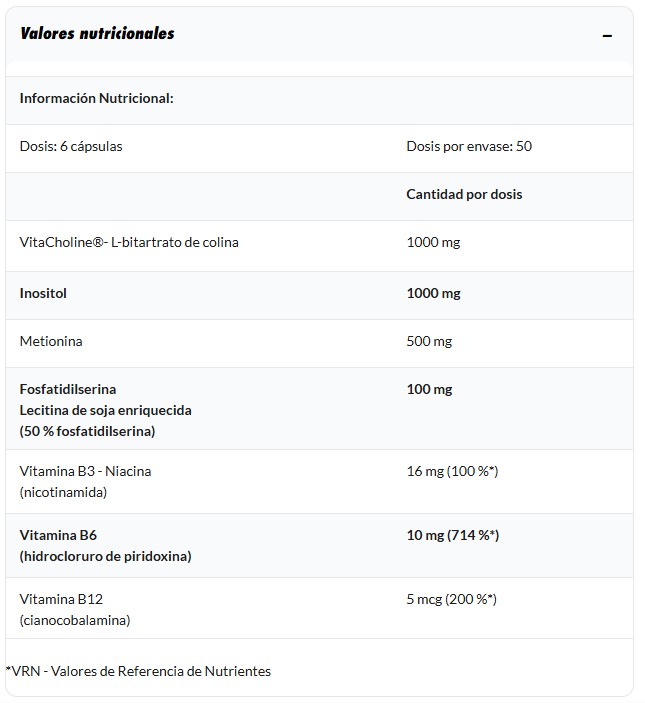The image size is (645, 703).
Task: Click the Valores nutricionales heading
Action: click(97, 34)
